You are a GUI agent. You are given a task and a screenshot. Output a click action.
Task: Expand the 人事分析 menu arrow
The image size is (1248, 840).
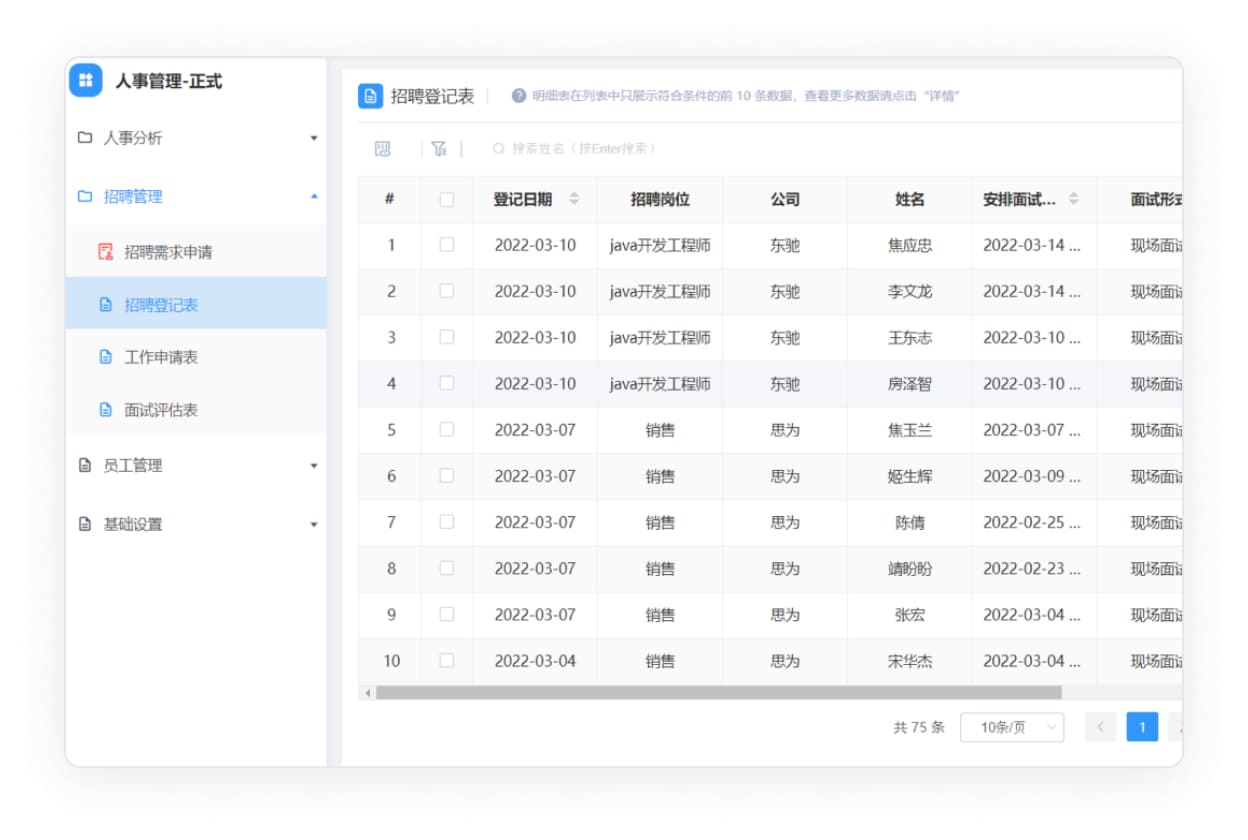pos(314,138)
